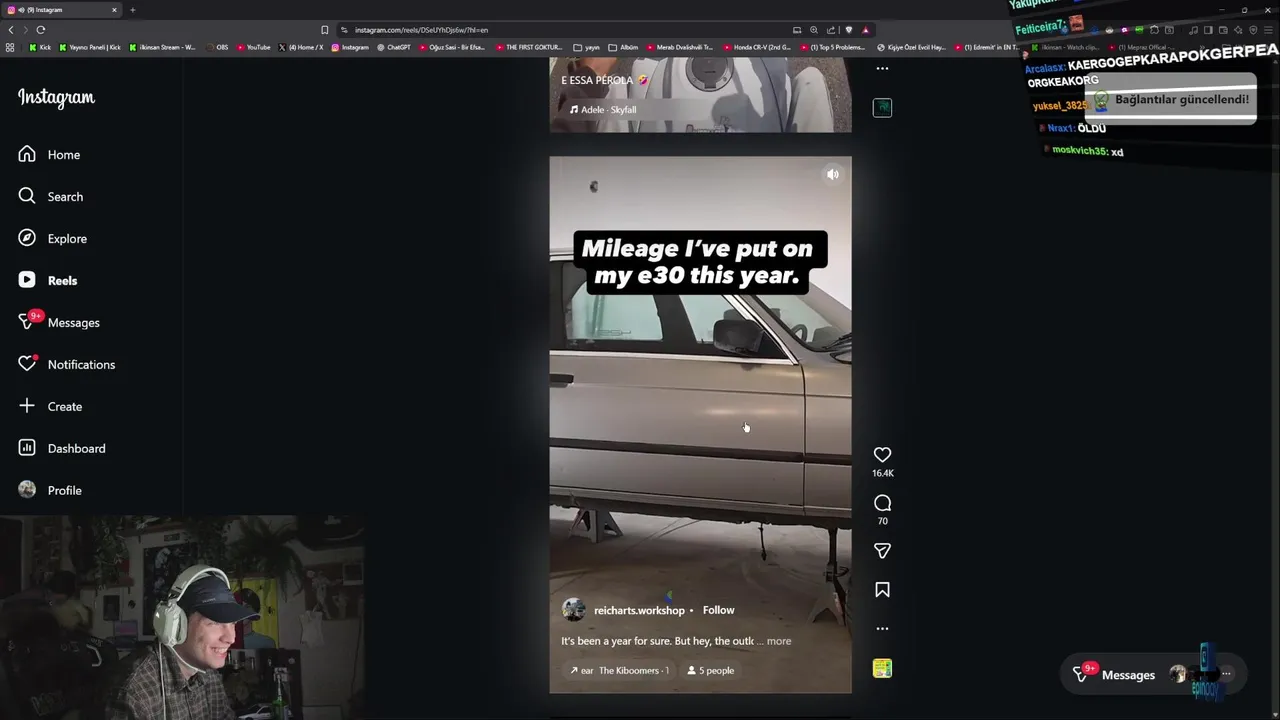
Task: Open Create new post menu
Action: coord(50,407)
